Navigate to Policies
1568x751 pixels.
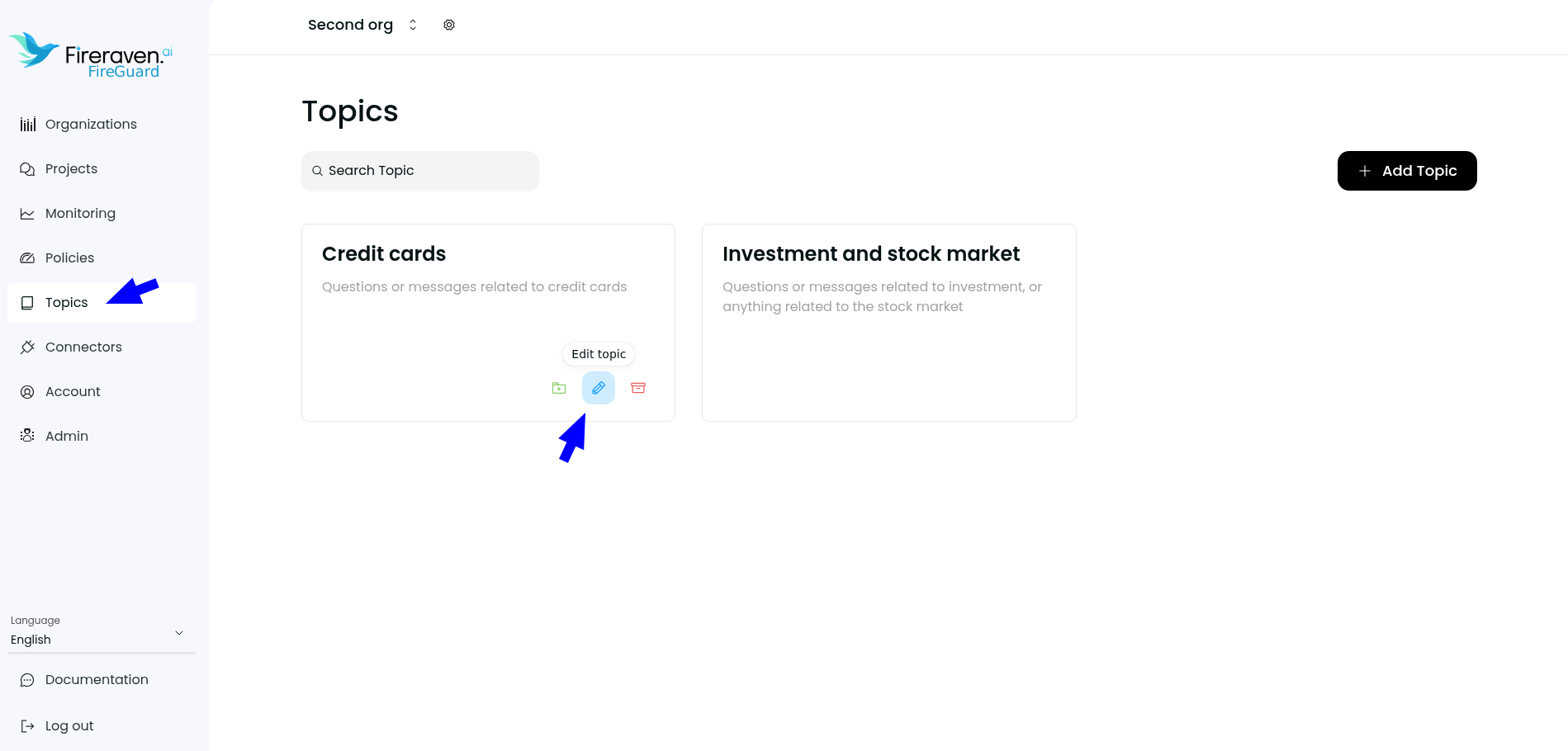(x=69, y=258)
